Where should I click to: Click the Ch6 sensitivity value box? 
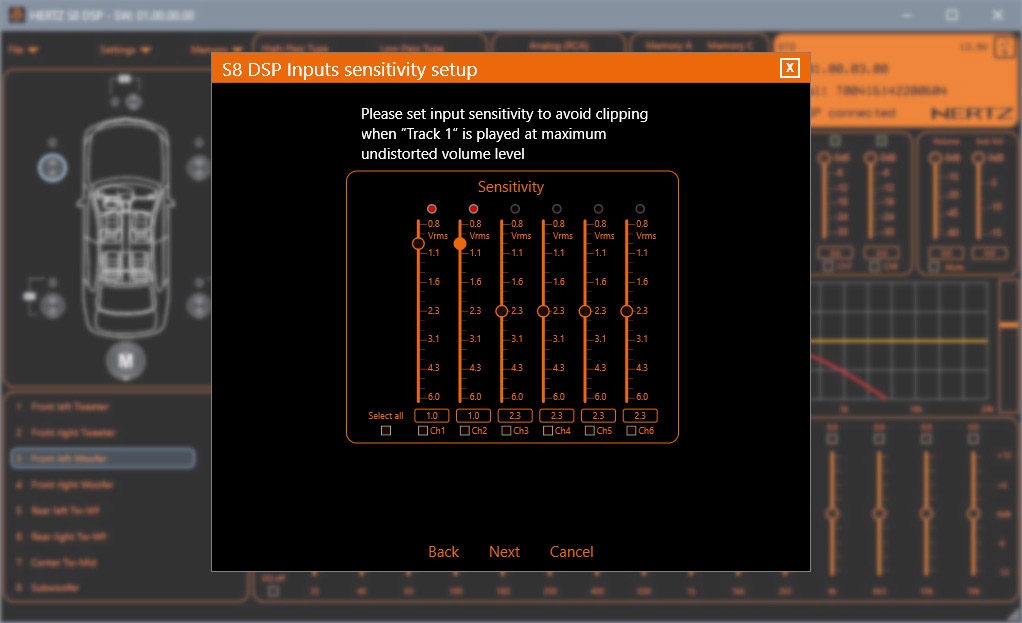click(640, 415)
